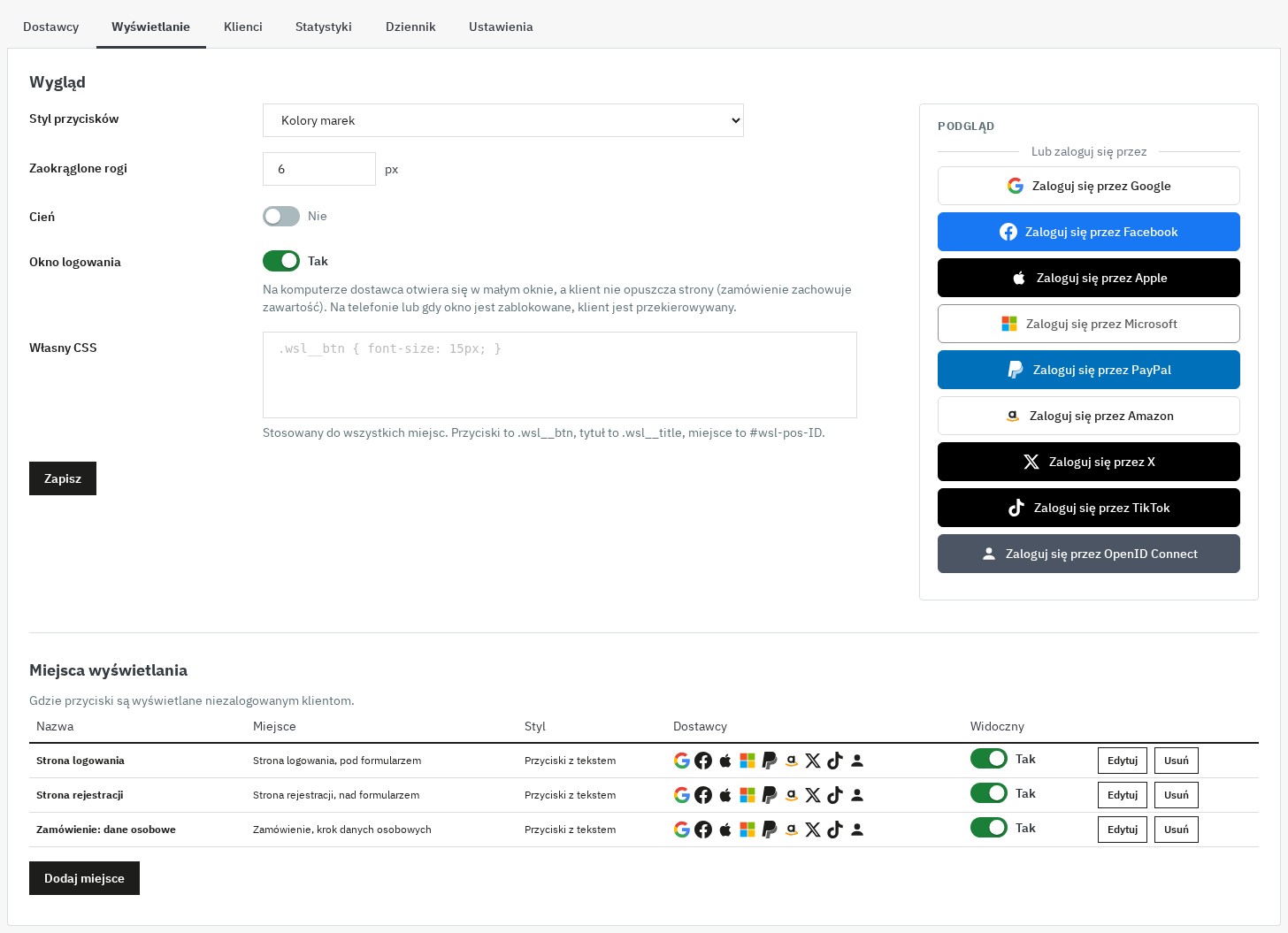Click into the Własny CSS textarea
1288x933 pixels.
[x=560, y=375]
